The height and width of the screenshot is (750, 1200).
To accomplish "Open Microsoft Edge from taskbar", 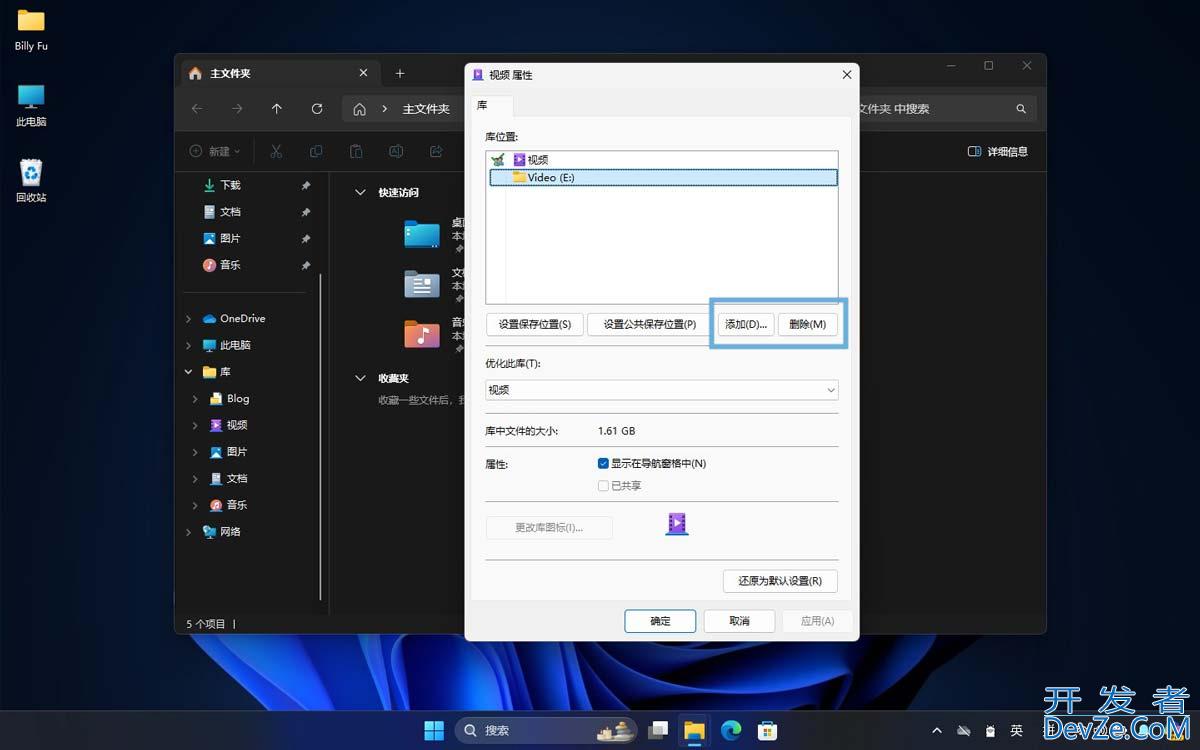I will tap(731, 730).
